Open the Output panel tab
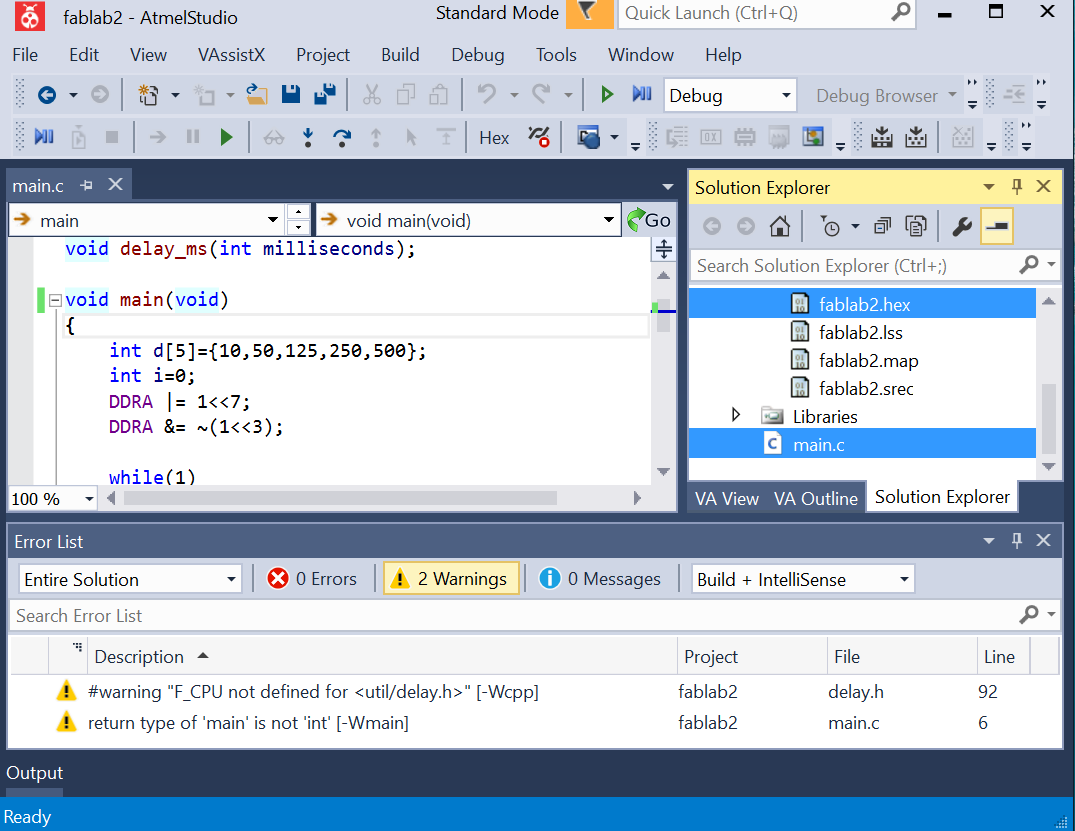The image size is (1075, 831). pyautogui.click(x=34, y=773)
